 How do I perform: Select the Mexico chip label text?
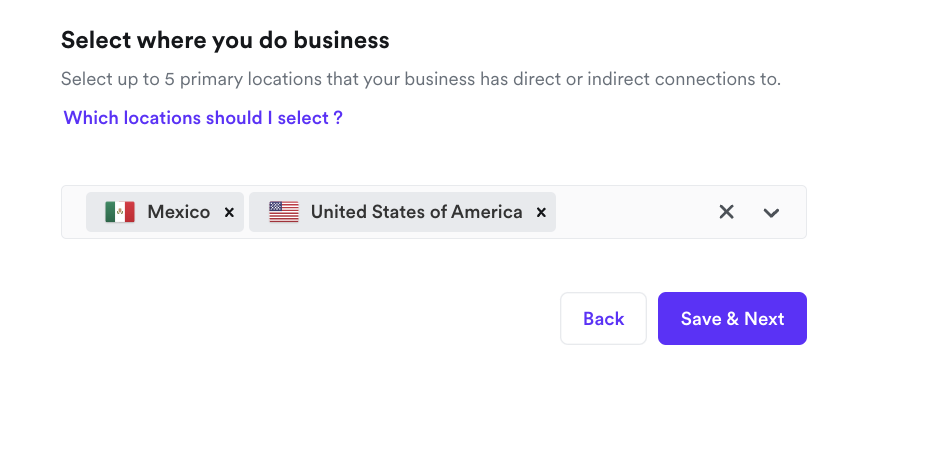click(178, 212)
